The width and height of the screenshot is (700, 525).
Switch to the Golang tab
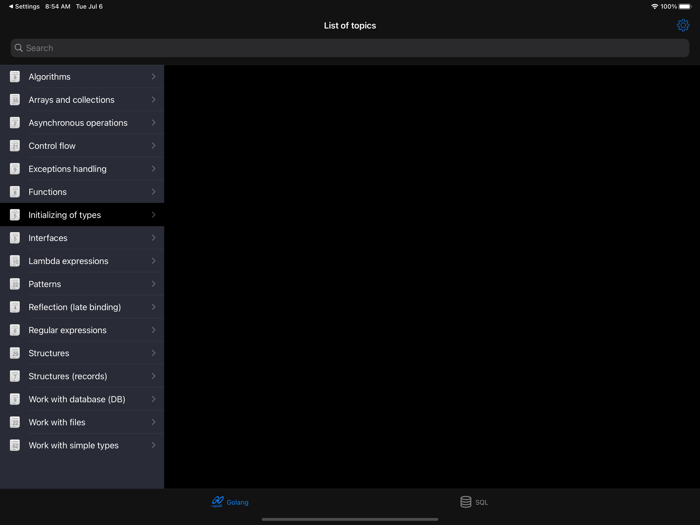[x=230, y=502]
